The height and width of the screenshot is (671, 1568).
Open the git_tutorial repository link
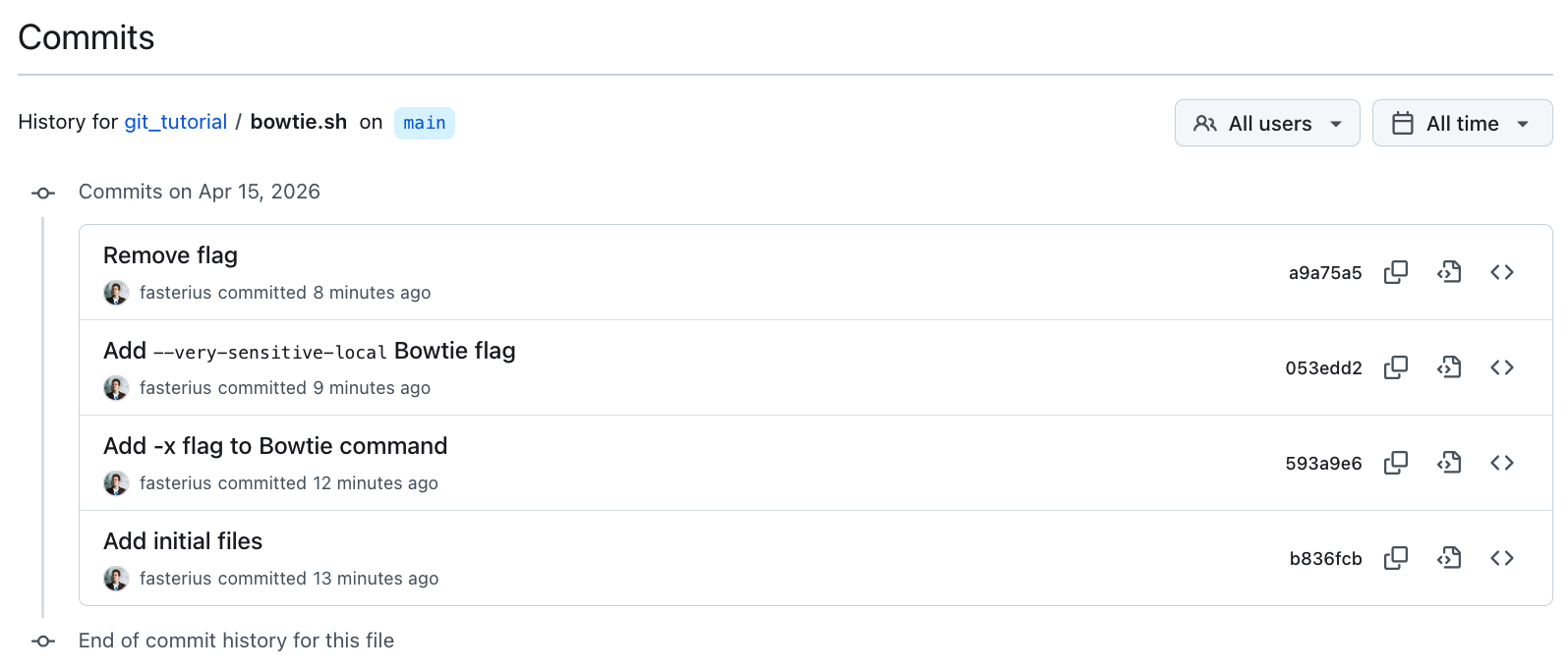(175, 122)
